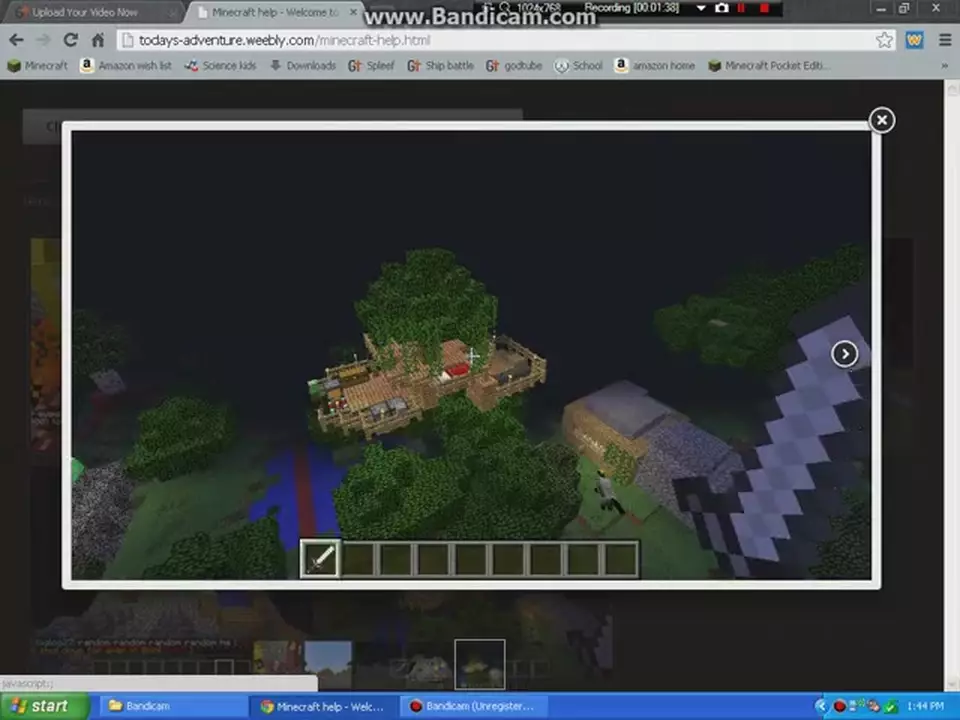960x720 pixels.
Task: Open the browser home page icon
Action: [98, 40]
